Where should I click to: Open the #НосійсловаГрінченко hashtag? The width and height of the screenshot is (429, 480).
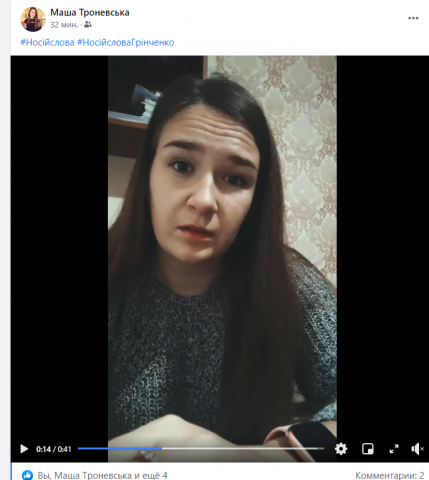pos(126,42)
